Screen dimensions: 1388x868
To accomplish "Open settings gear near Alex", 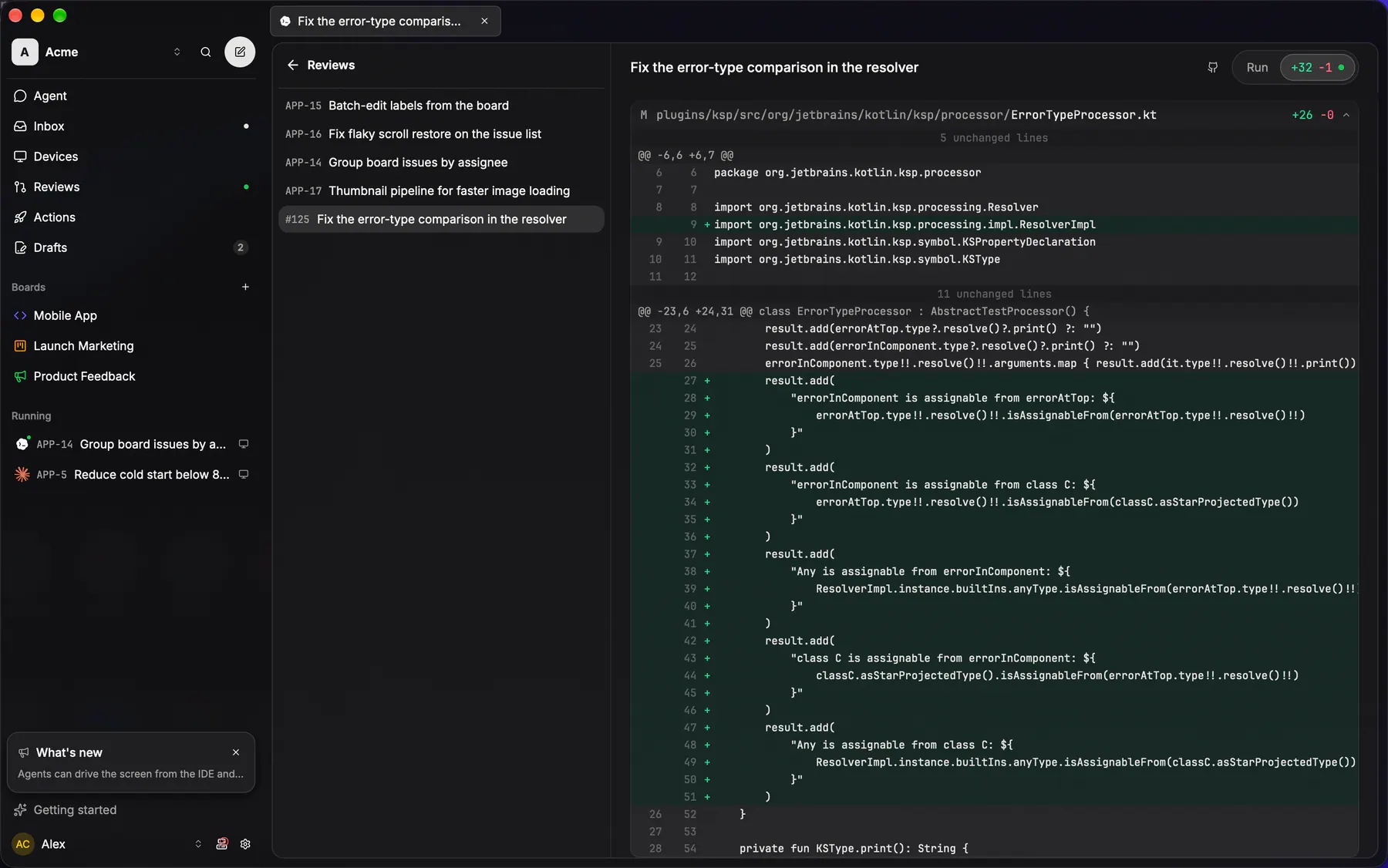I will click(x=245, y=844).
